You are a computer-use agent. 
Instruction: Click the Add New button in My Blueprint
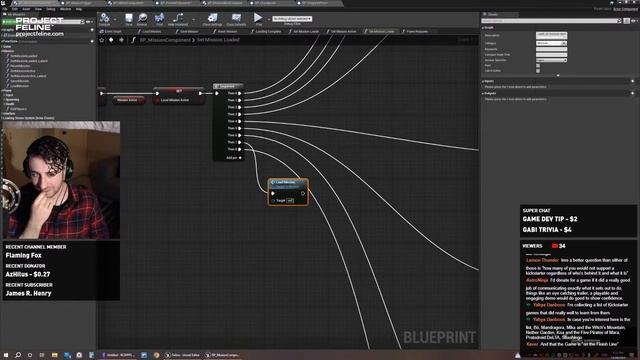(9, 22)
